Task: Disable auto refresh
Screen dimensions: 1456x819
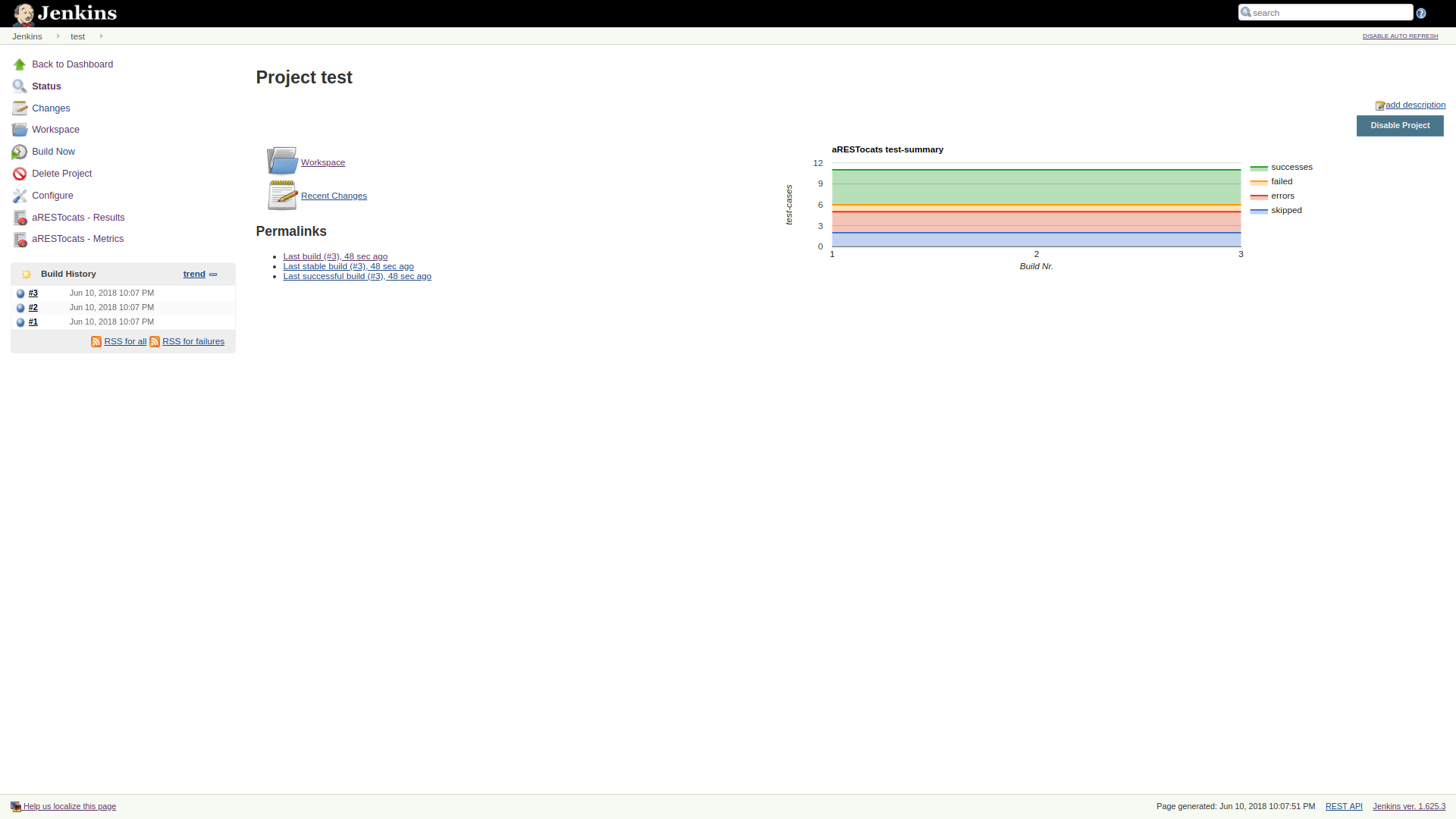Action: tap(1400, 36)
